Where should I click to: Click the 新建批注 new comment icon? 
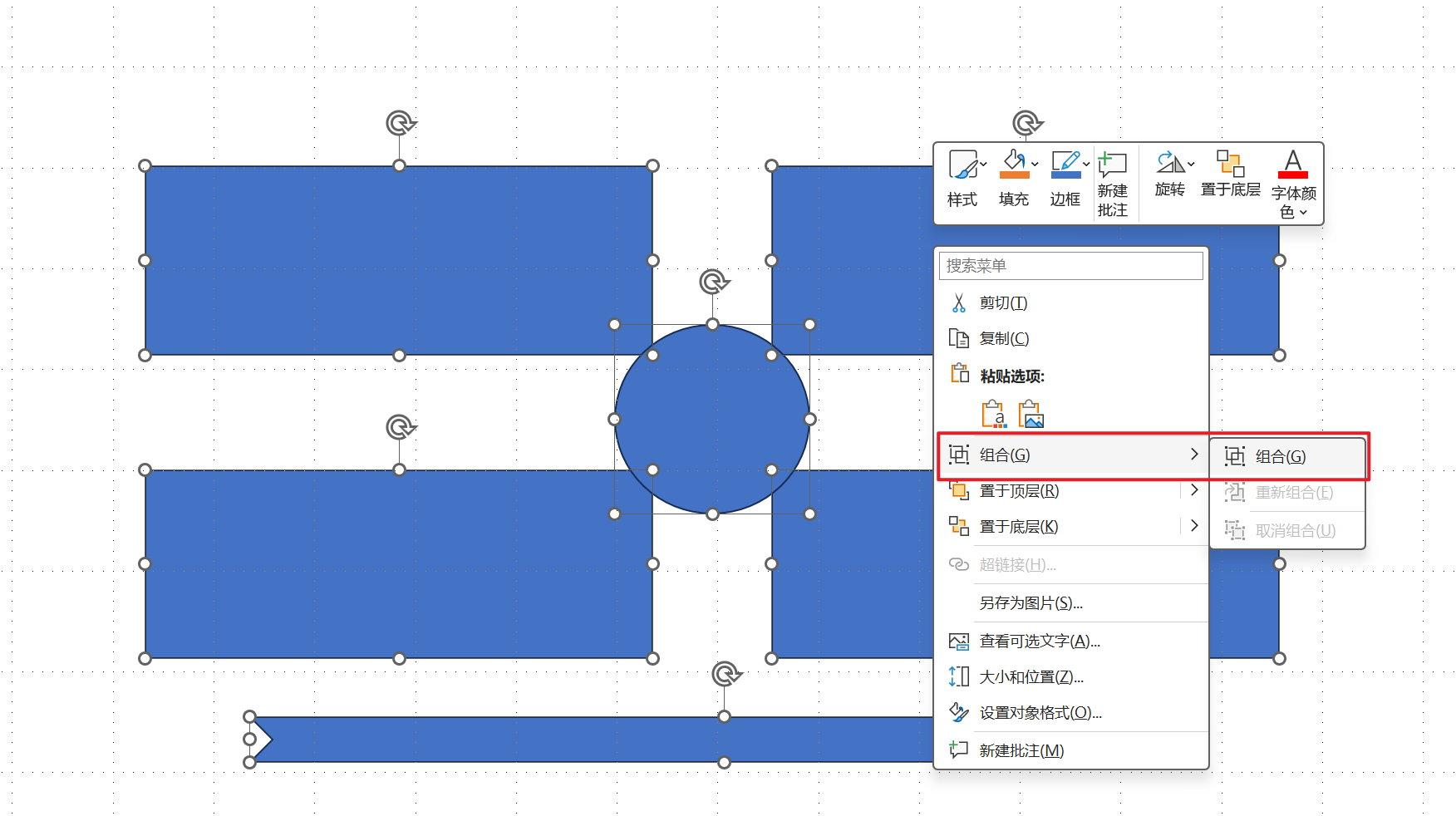coord(1112,164)
